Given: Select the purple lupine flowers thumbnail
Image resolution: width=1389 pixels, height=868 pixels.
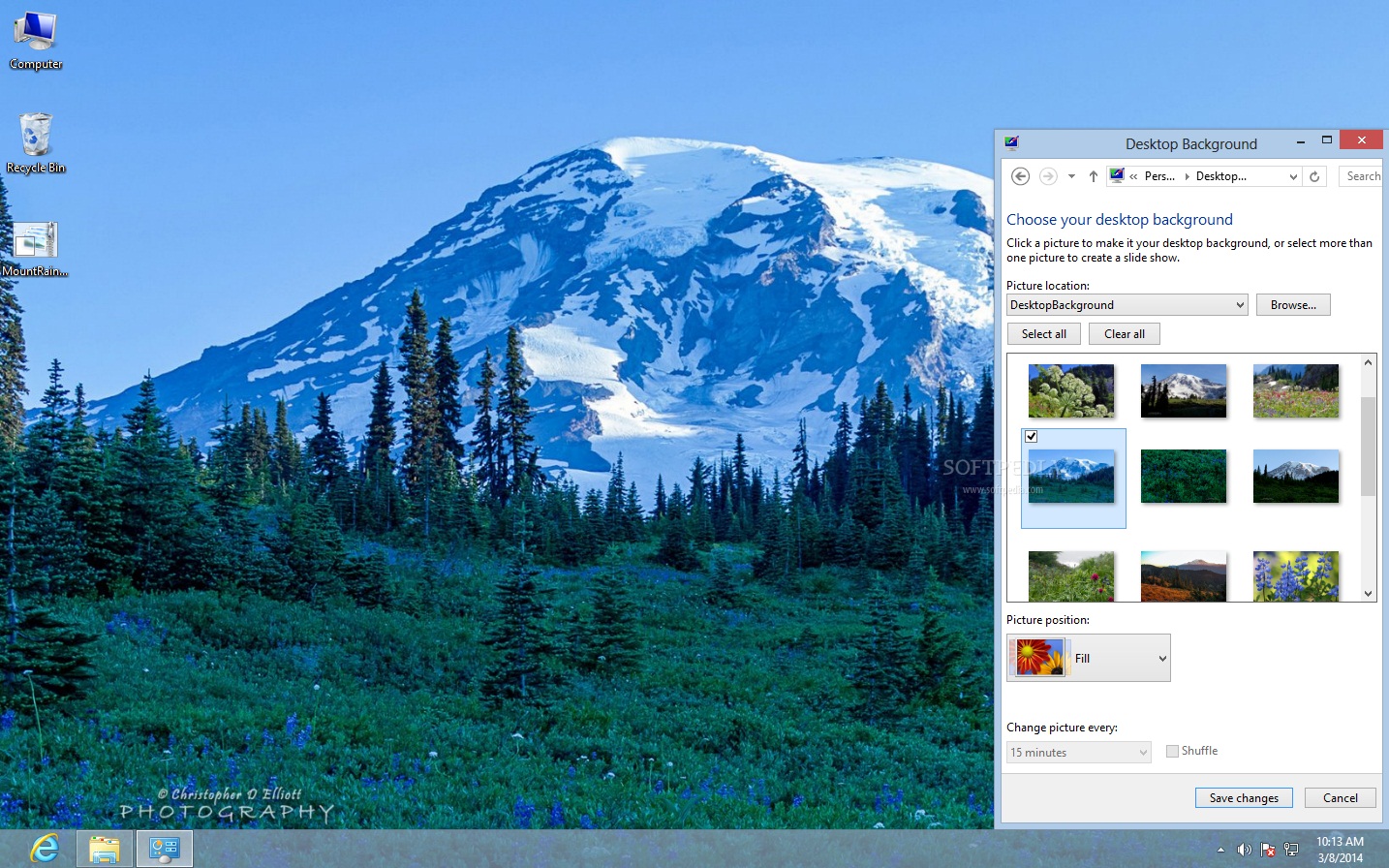Looking at the screenshot, I should pyautogui.click(x=1296, y=576).
